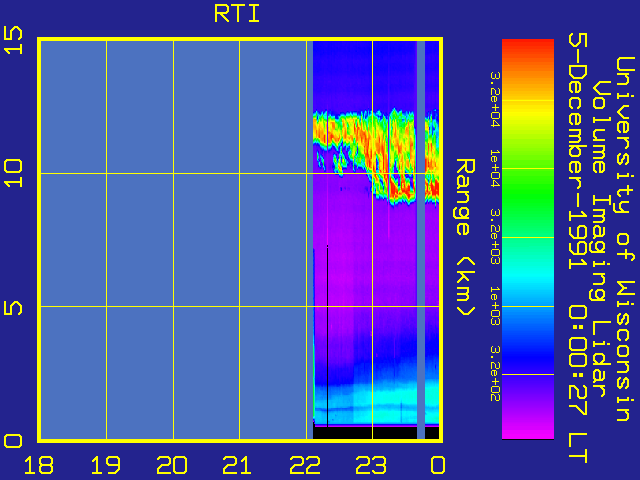Click the 1e+03 colorbar label
Viewport: 640px width, 480px height.
click(x=495, y=306)
